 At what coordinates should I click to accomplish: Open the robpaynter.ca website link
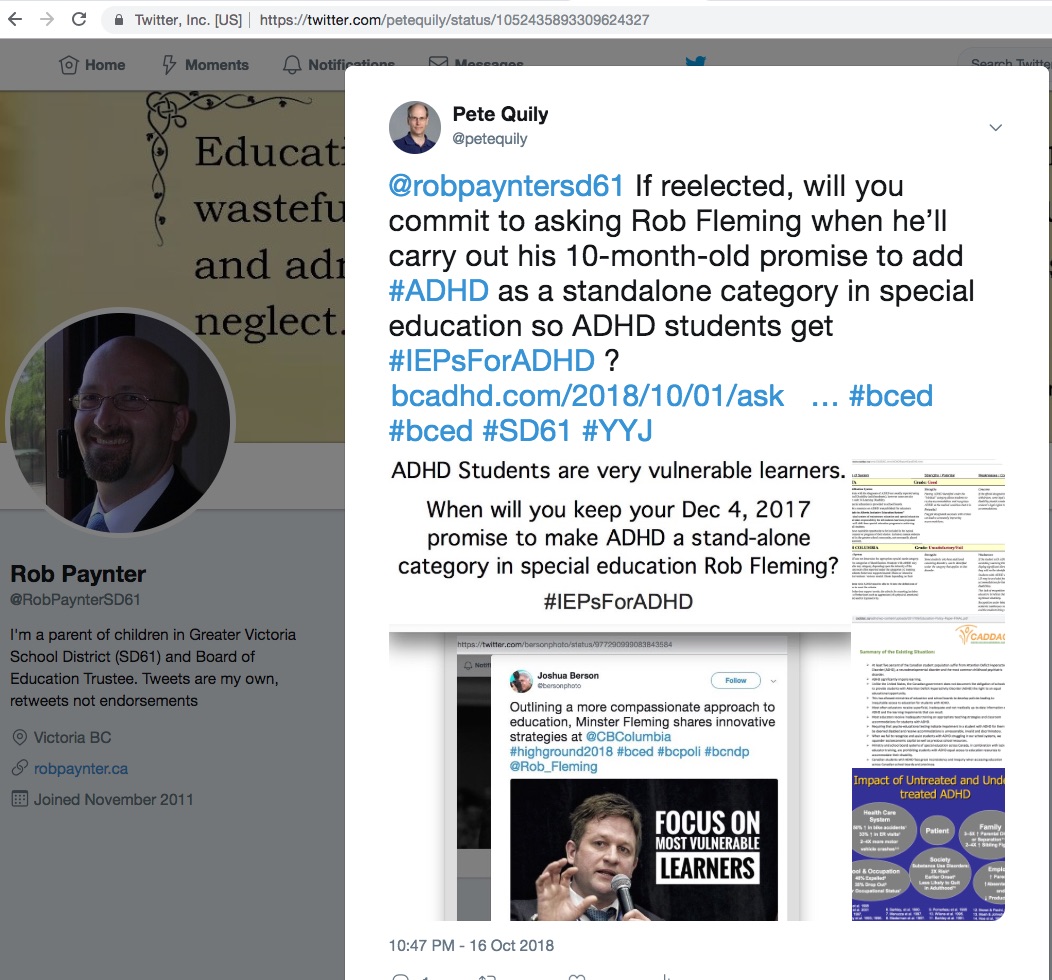(81, 769)
